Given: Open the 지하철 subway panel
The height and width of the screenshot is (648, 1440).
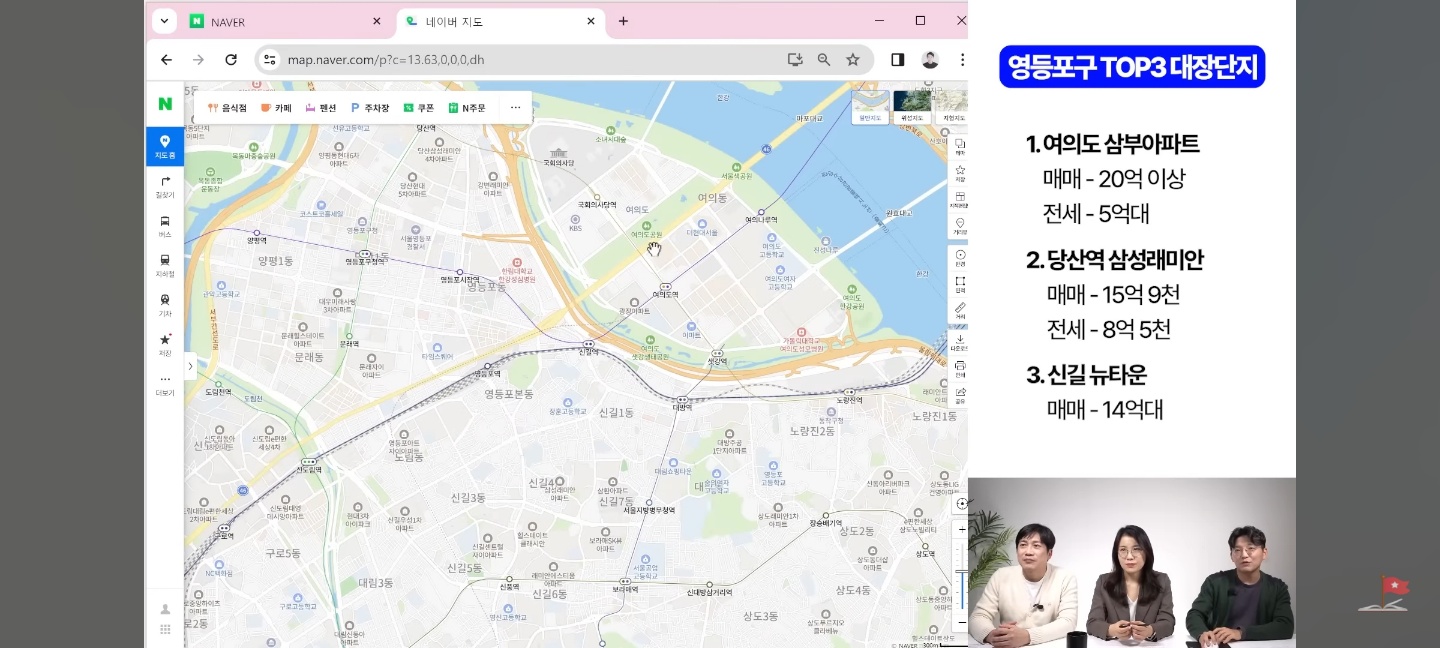Looking at the screenshot, I should (165, 265).
